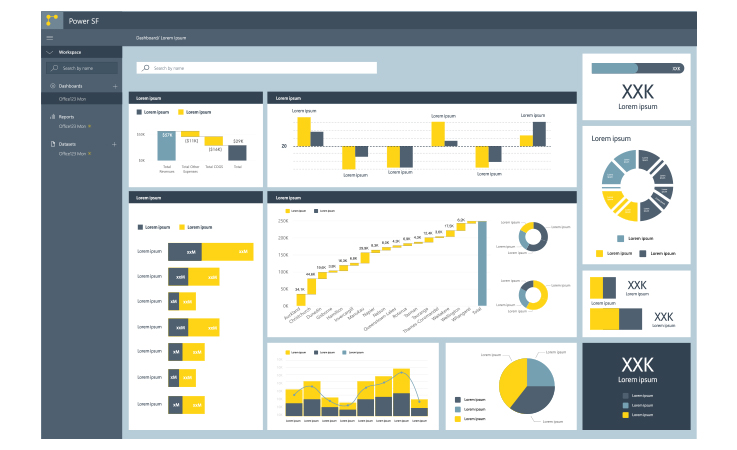Add a new dataset with plus icon
Viewport: 737px width, 450px height.
coord(114,144)
